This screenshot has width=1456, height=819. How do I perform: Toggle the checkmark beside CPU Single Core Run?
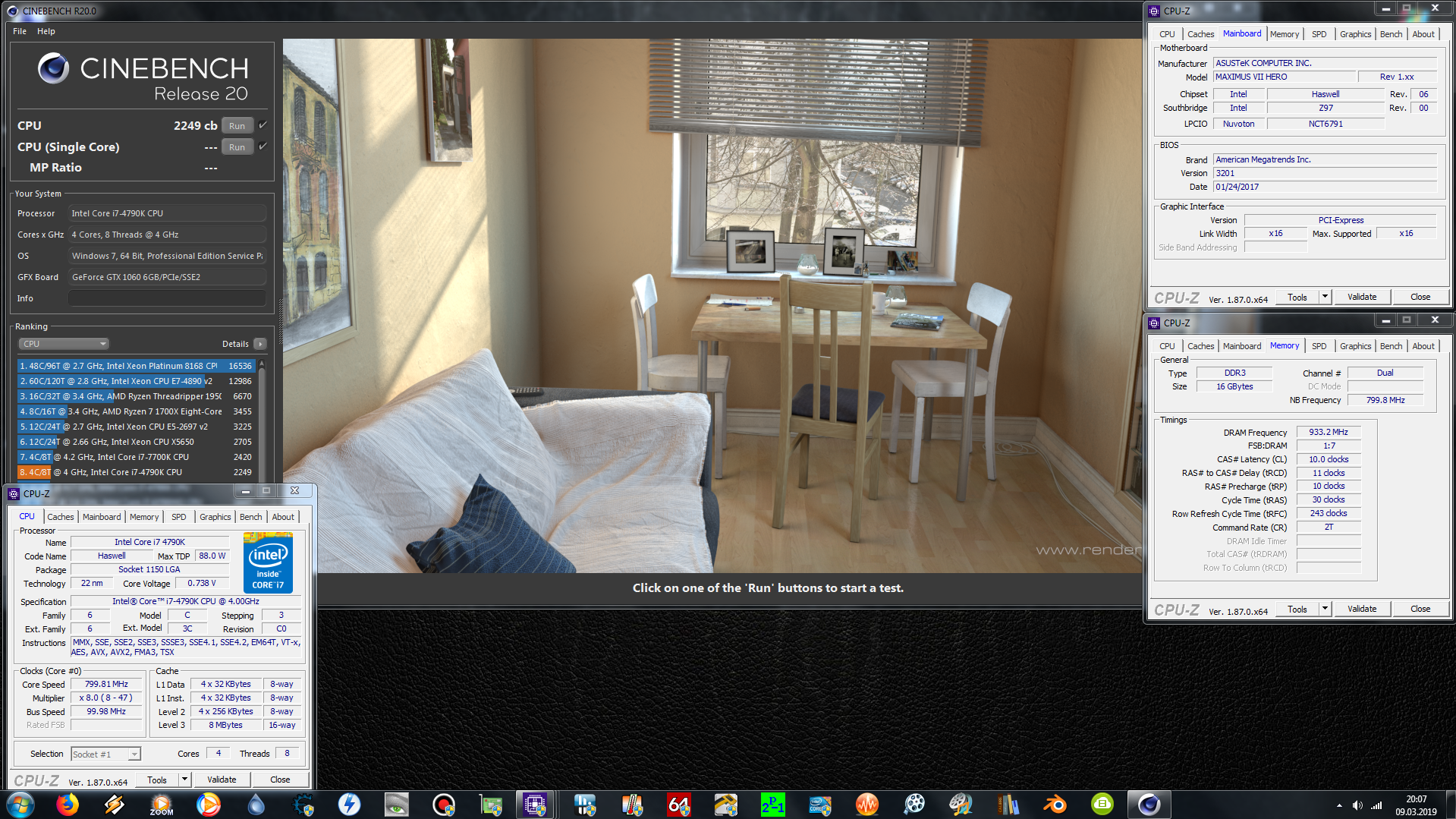pos(263,146)
